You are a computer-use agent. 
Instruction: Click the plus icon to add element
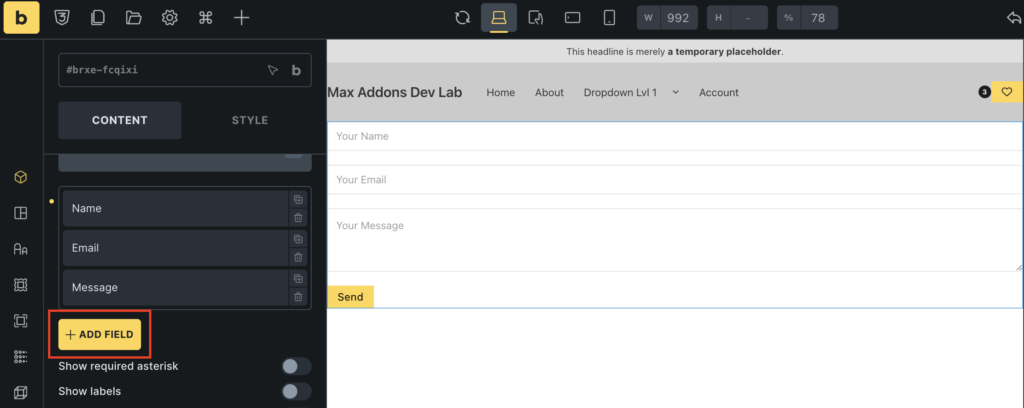click(x=242, y=18)
